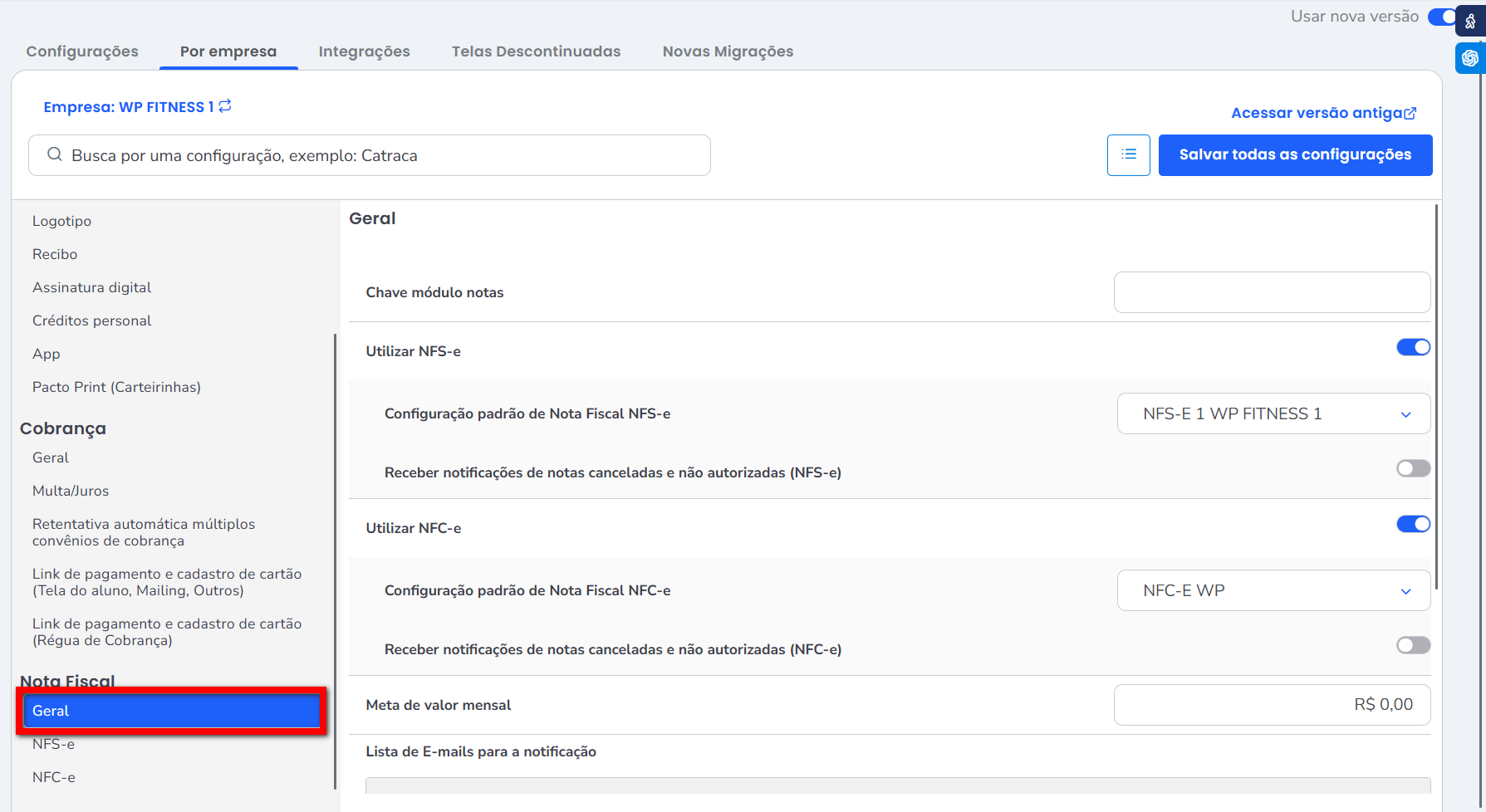Select Multa/Juros in the Cobrança section

[71, 491]
